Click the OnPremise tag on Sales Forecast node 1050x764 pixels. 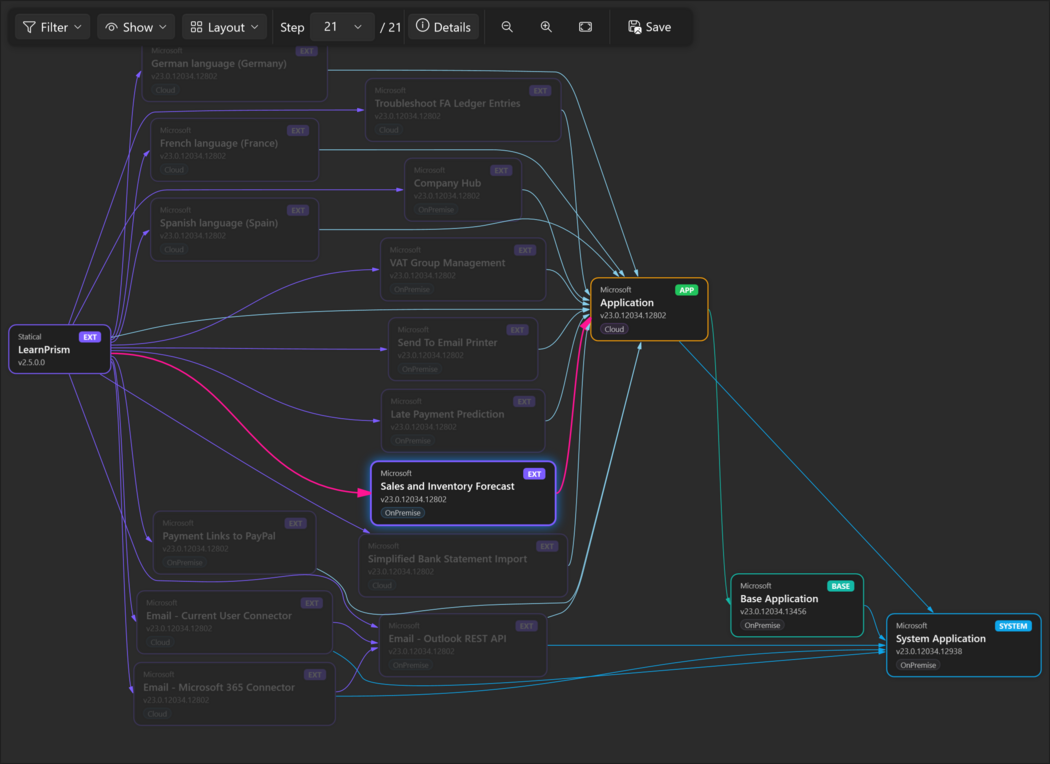click(402, 513)
